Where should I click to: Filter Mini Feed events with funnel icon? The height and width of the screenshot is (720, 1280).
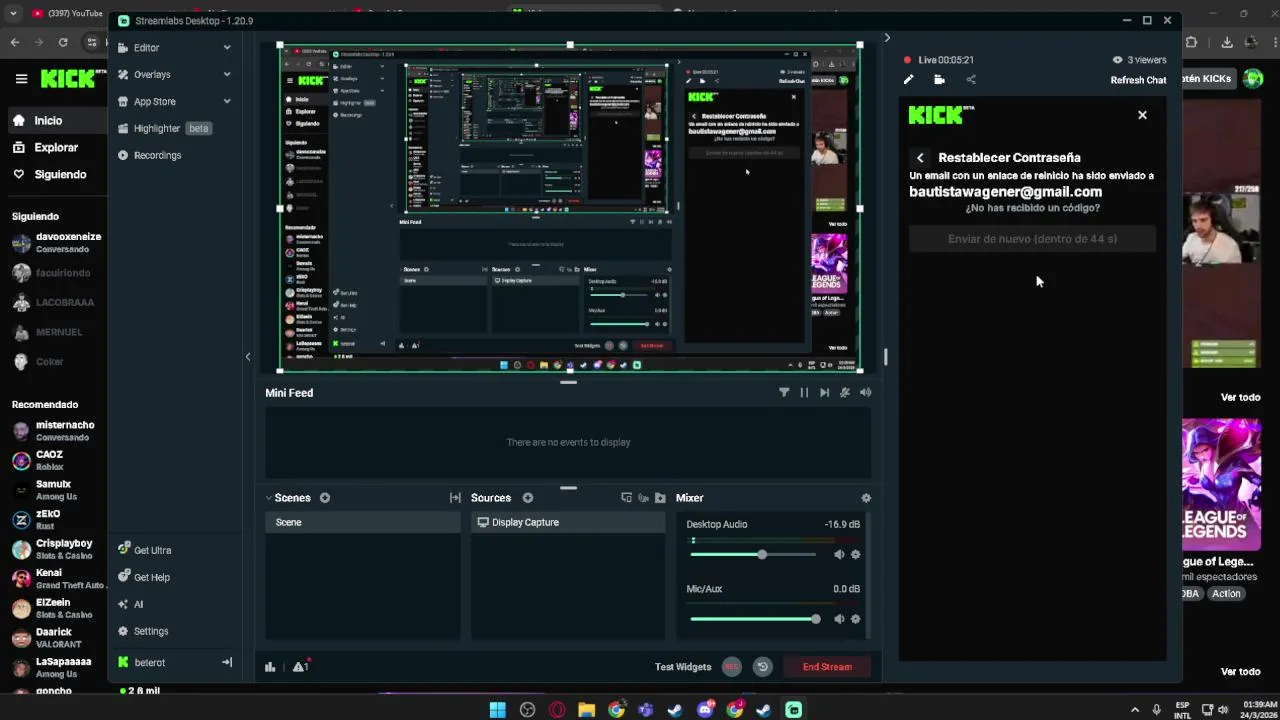click(x=784, y=393)
